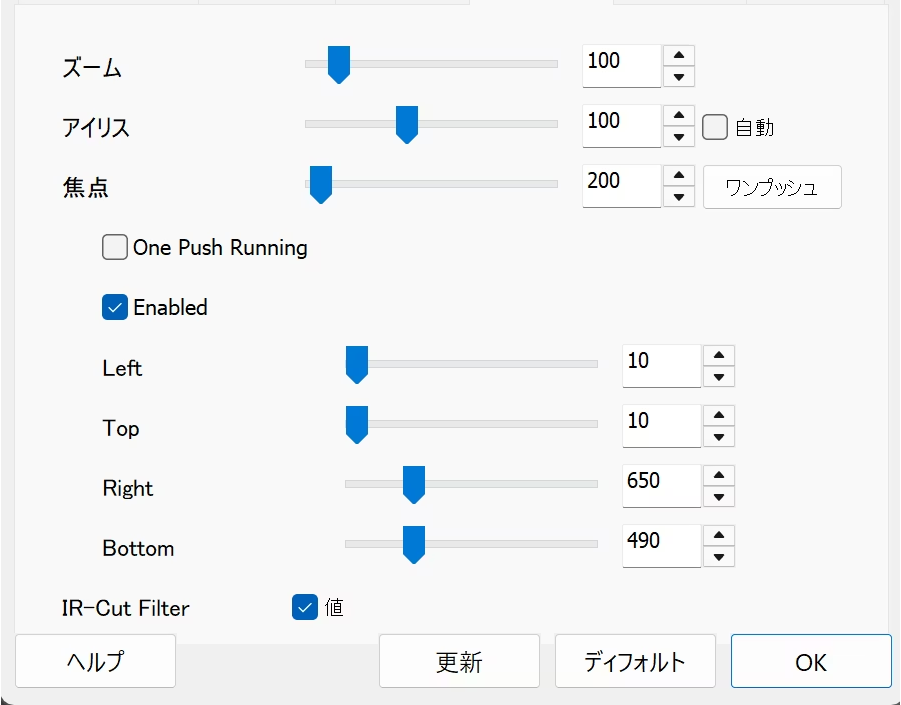This screenshot has width=901, height=705.
Task: Decrease the Bottom value with down arrow
Action: coord(719,557)
